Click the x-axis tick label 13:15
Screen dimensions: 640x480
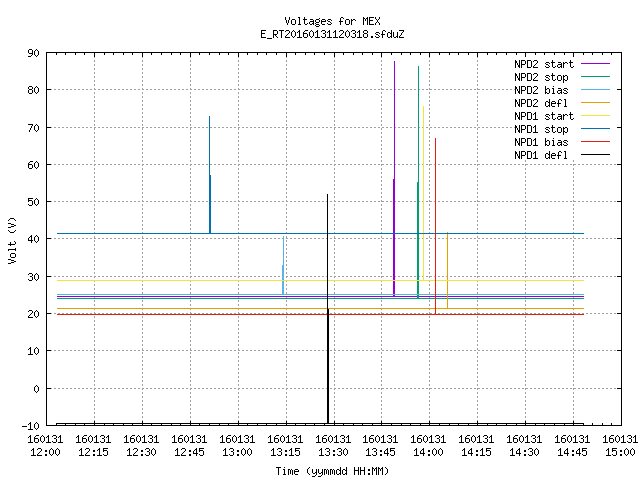[285, 452]
